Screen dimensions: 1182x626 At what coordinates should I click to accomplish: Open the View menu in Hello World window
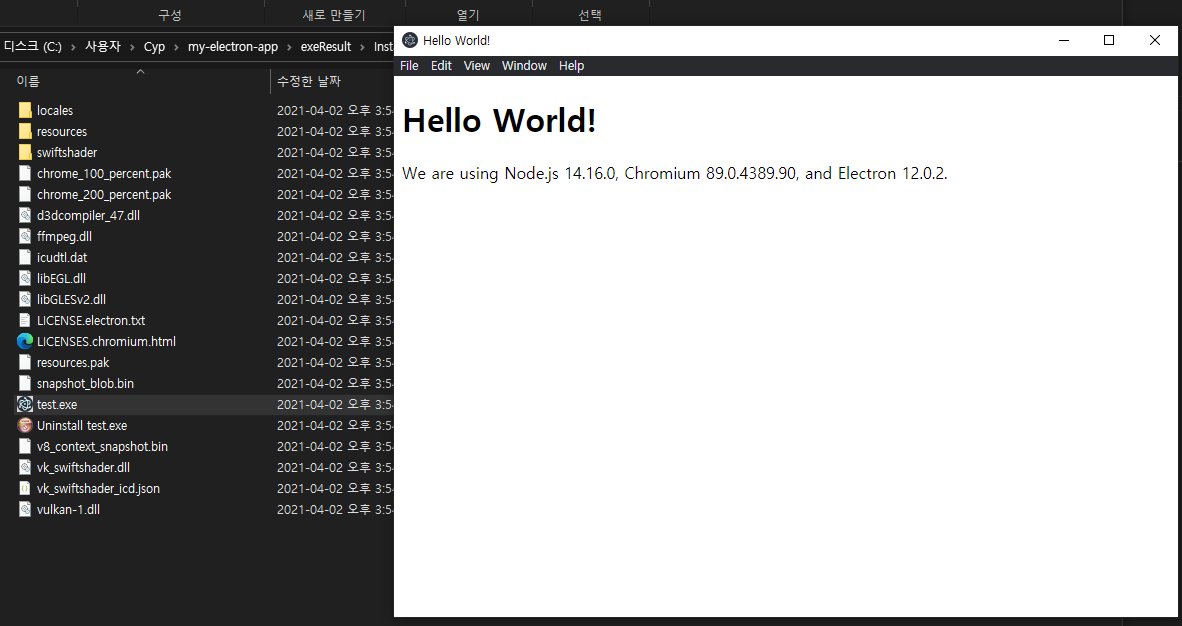(476, 66)
